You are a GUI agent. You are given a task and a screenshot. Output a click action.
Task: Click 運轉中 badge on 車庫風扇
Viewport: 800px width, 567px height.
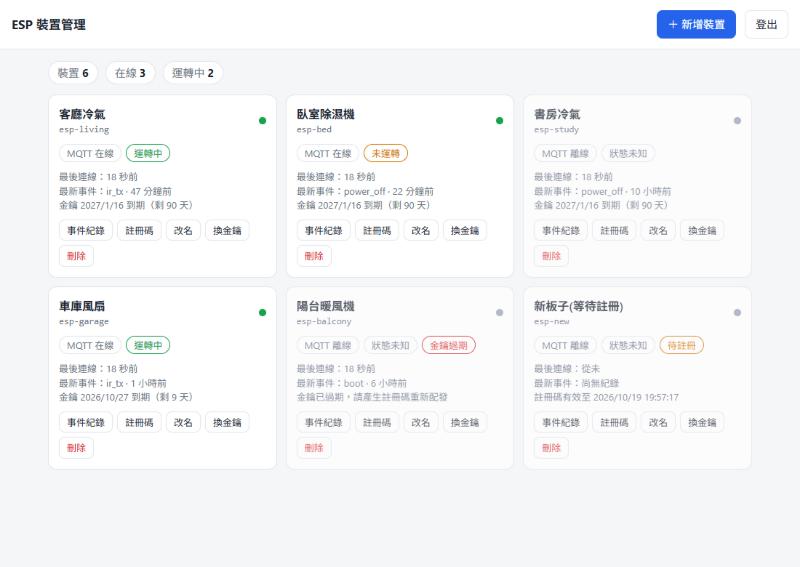[x=148, y=345]
